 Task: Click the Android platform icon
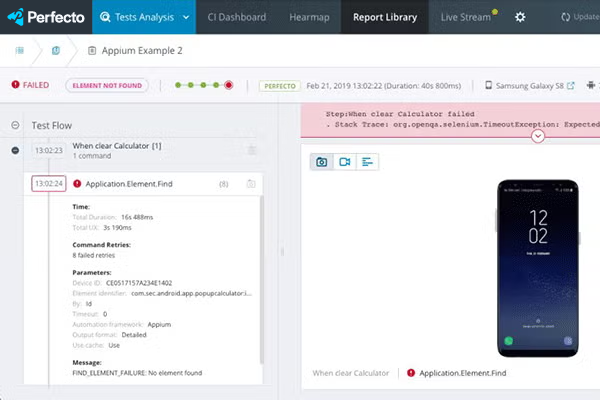point(591,85)
